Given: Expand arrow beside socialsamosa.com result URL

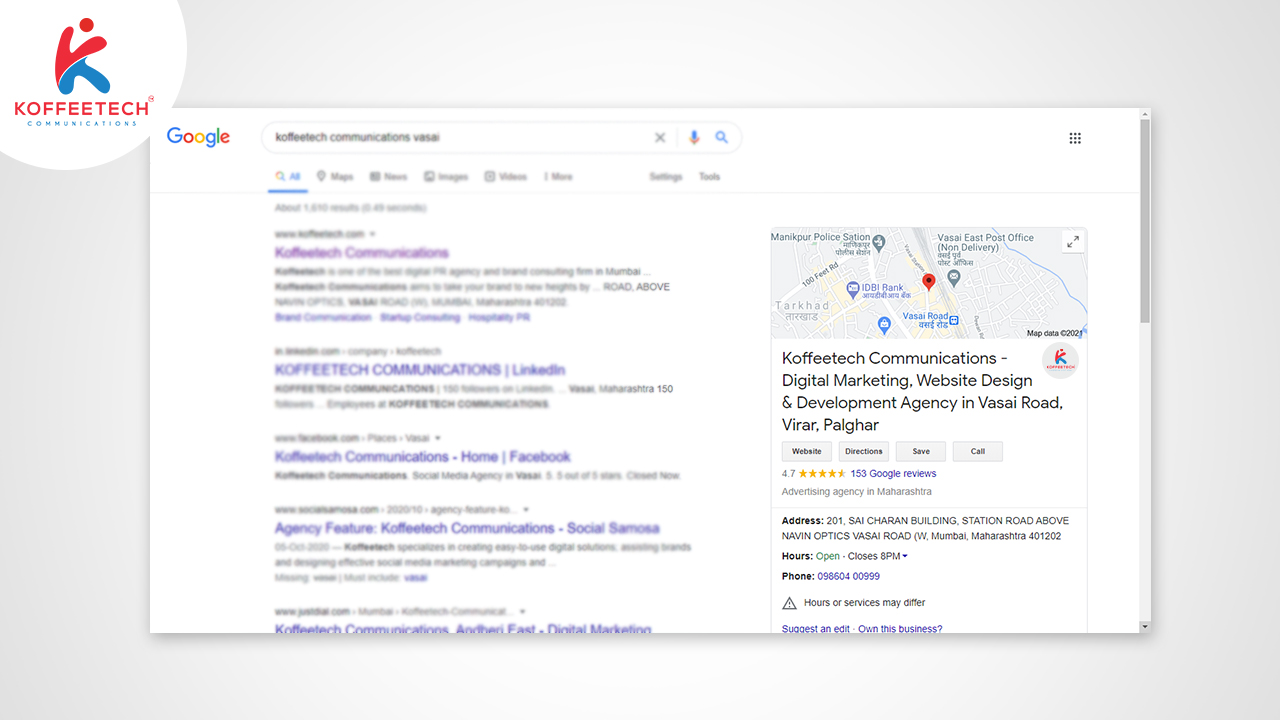Looking at the screenshot, I should click(525, 509).
